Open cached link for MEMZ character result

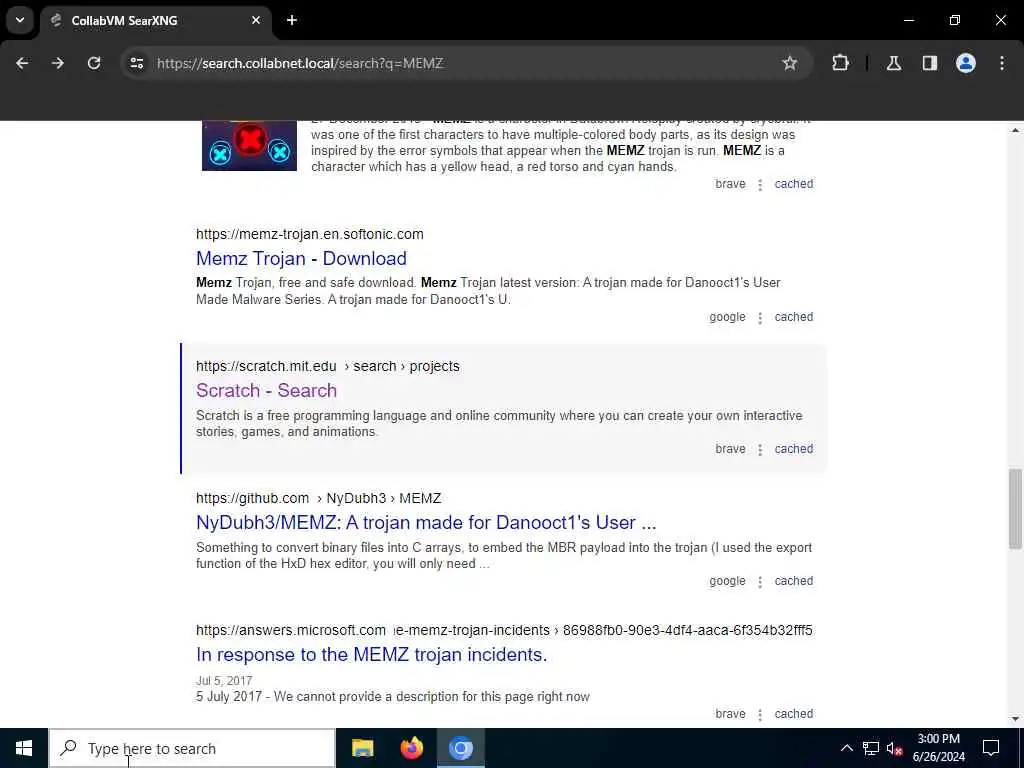click(x=793, y=184)
